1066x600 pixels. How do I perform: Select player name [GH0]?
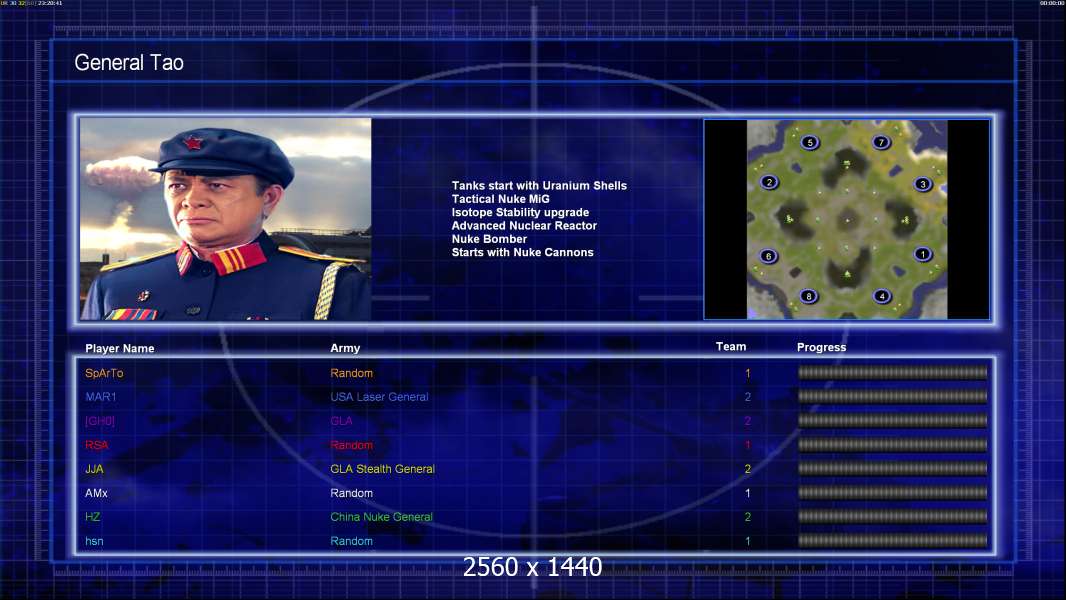point(100,421)
